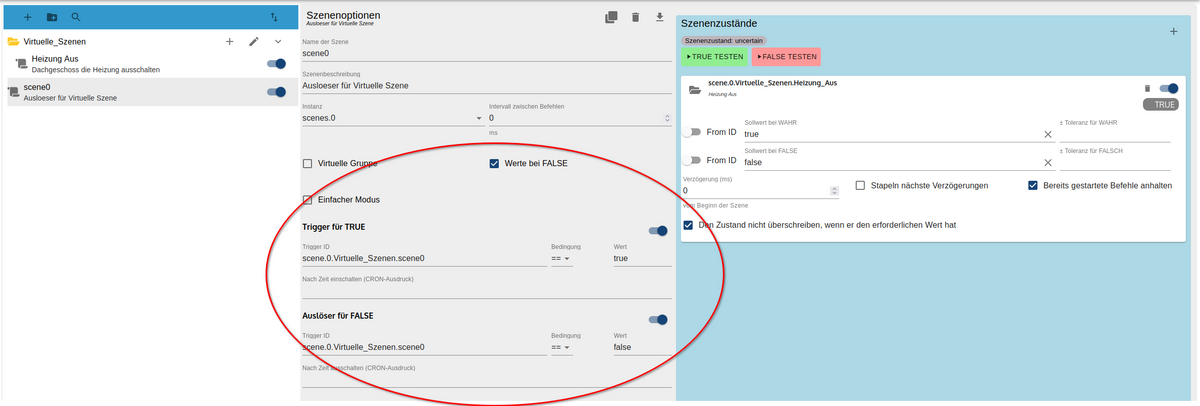
Task: Edit the Toleranz für FALSCH field
Action: [1115, 162]
